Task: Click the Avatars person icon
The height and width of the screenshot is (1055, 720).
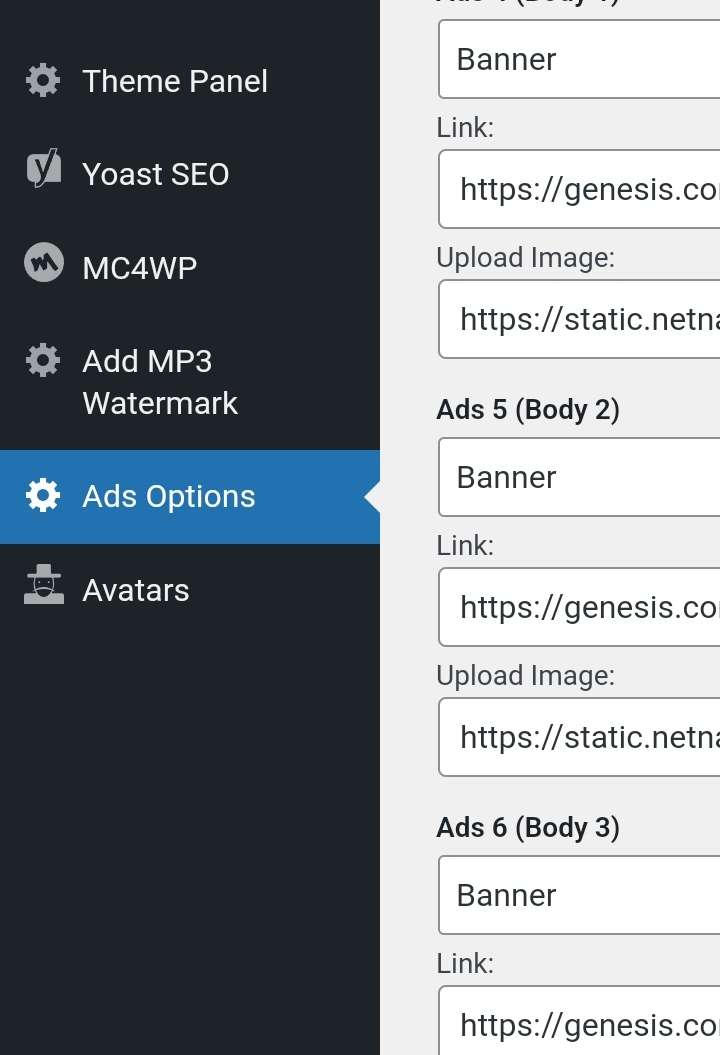Action: tap(44, 584)
